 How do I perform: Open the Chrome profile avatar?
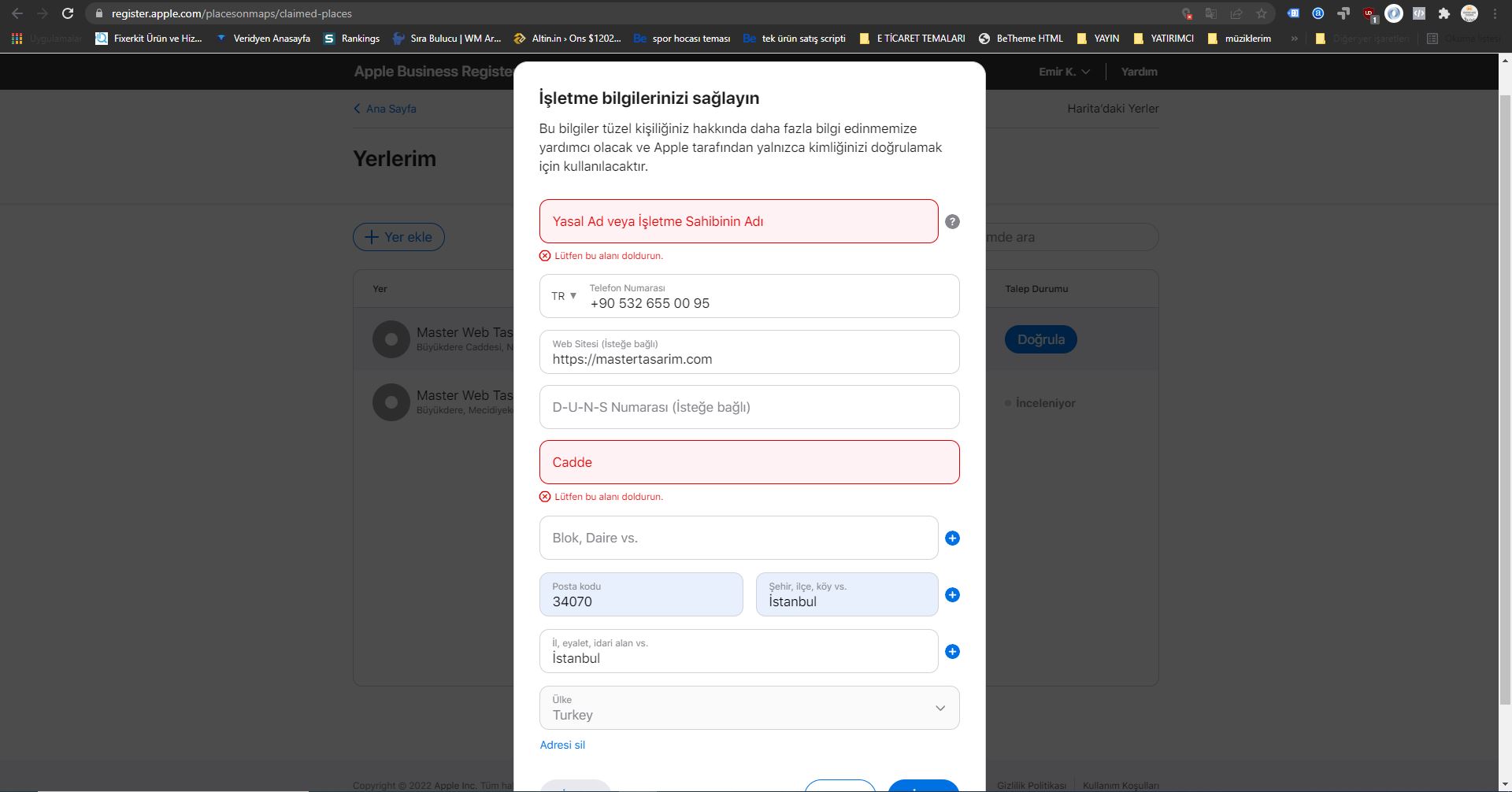1469,13
